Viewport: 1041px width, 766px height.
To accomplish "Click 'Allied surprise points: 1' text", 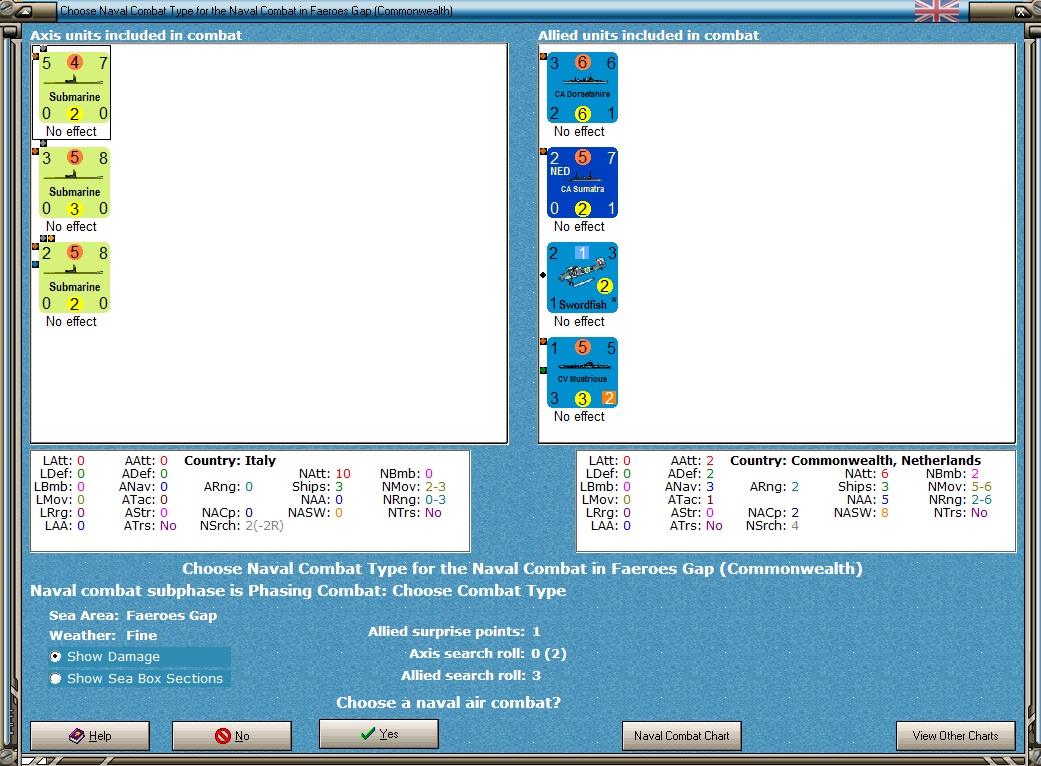I will click(x=454, y=631).
